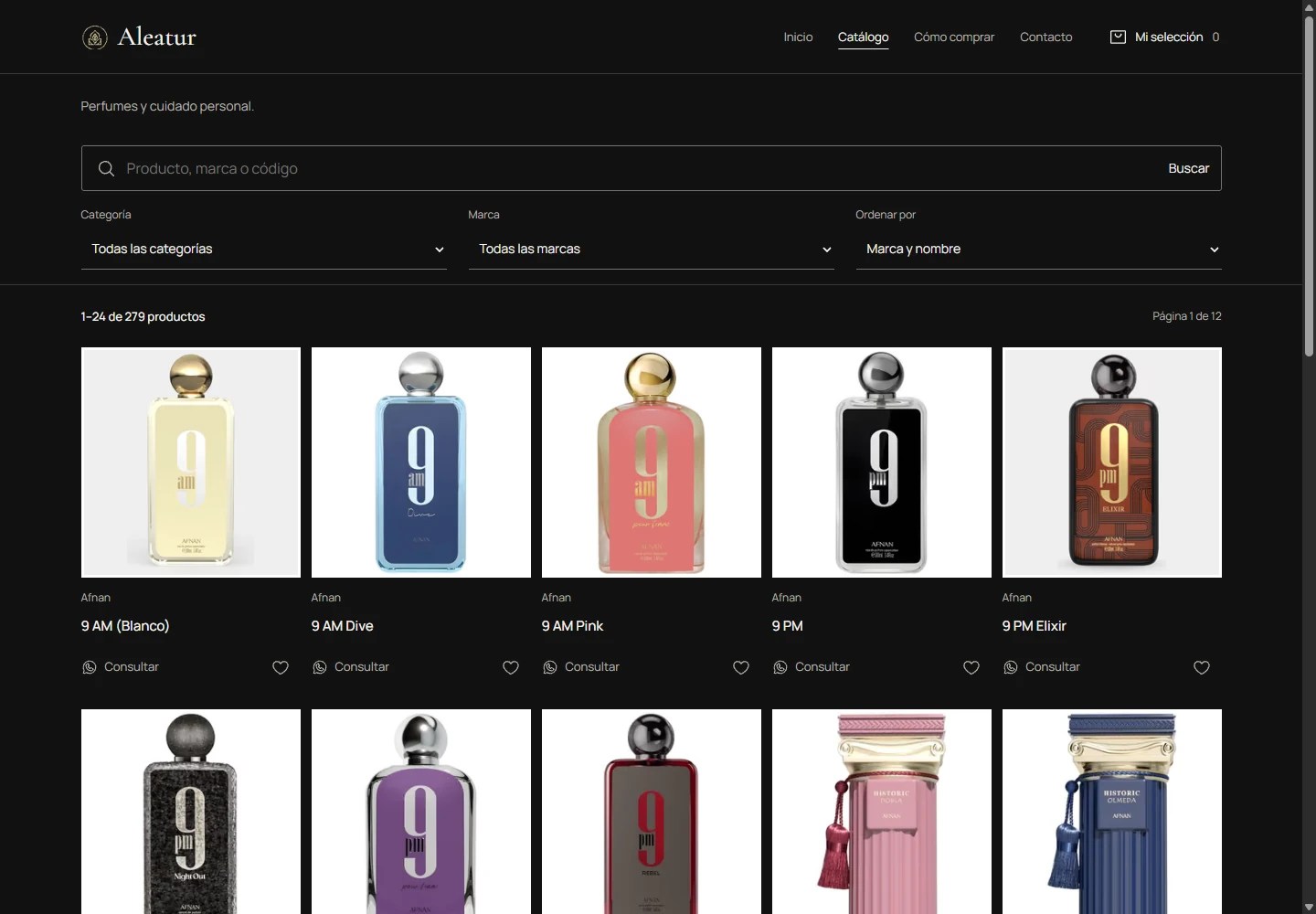Click the 9 PM Elixir product title

tap(1035, 626)
